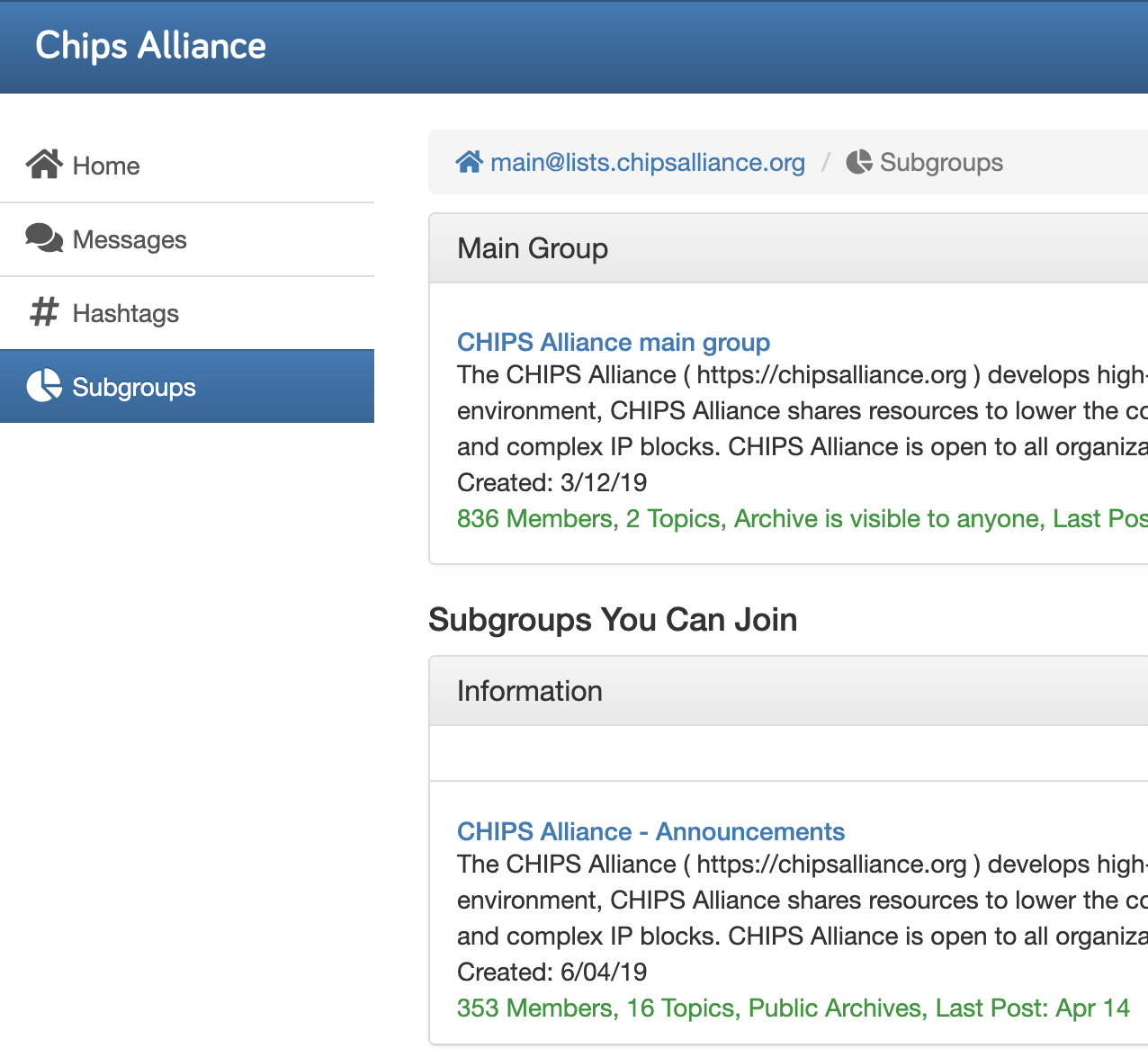The width and height of the screenshot is (1148, 1058).
Task: Click the green 836 Members stats line
Action: pos(801,518)
